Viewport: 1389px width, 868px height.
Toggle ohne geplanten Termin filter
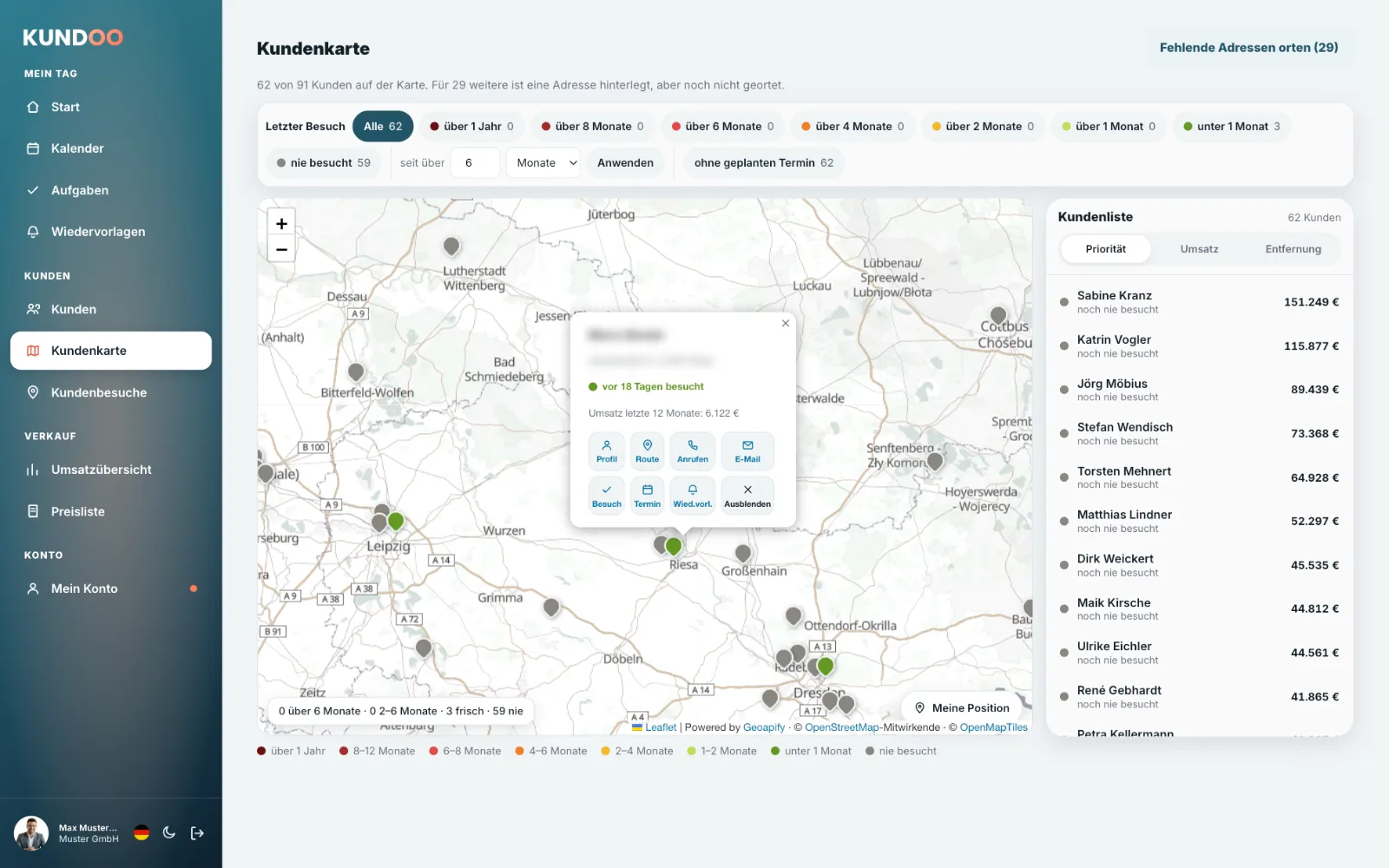click(764, 163)
